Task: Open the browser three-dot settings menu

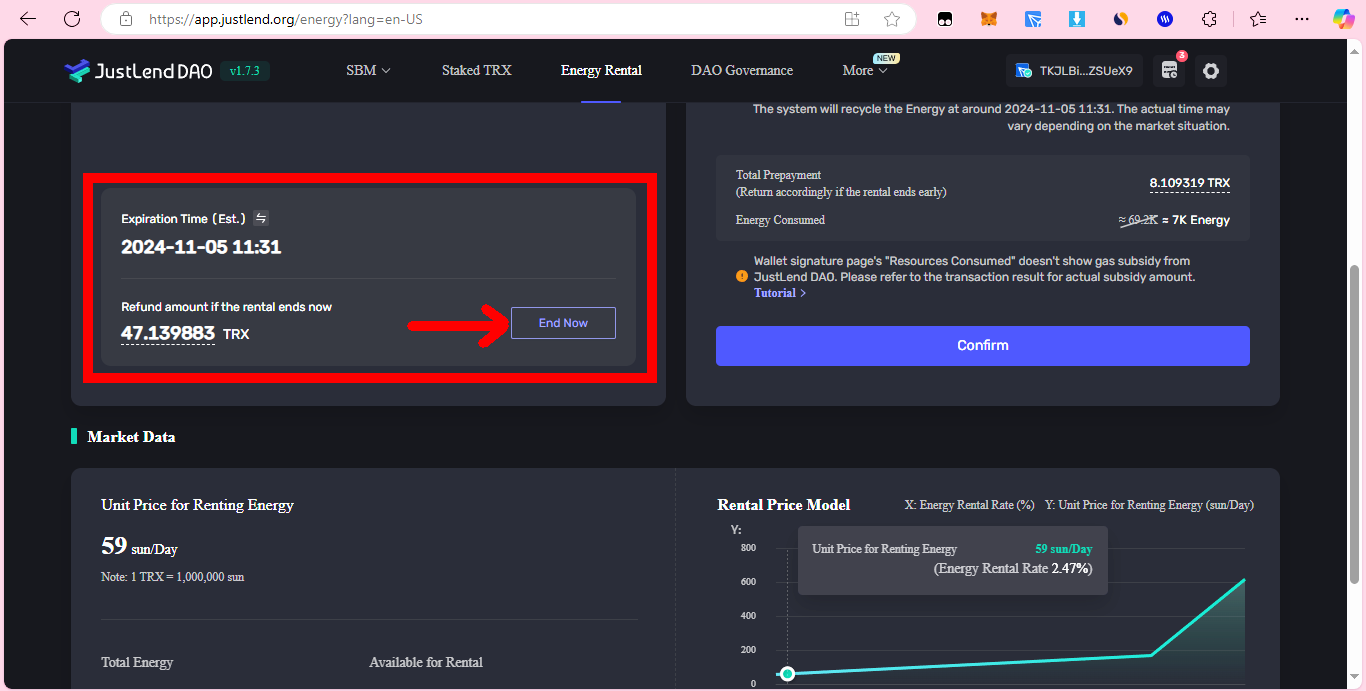Action: coord(1302,19)
